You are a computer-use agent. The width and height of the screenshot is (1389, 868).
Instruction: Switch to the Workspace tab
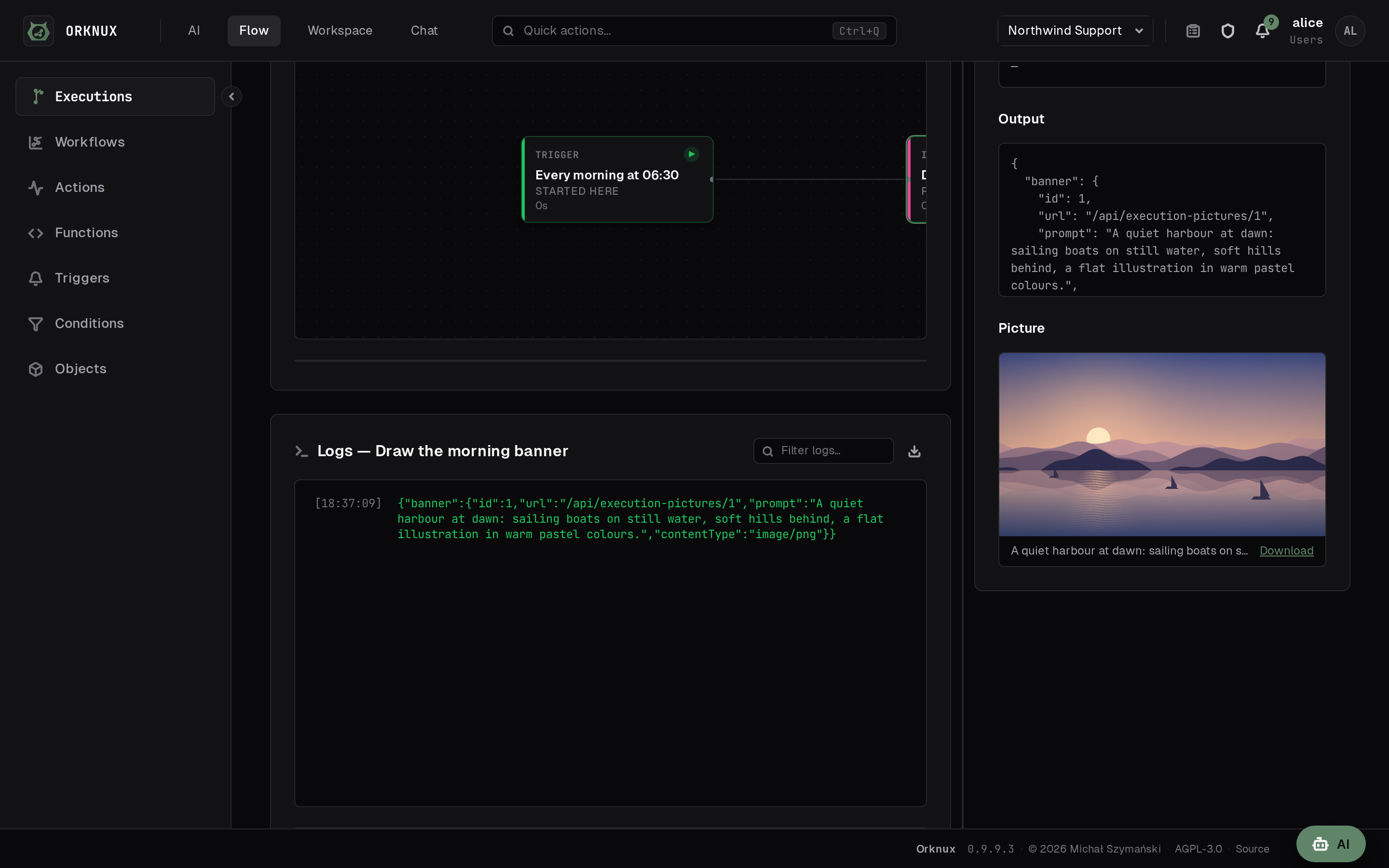point(340,30)
